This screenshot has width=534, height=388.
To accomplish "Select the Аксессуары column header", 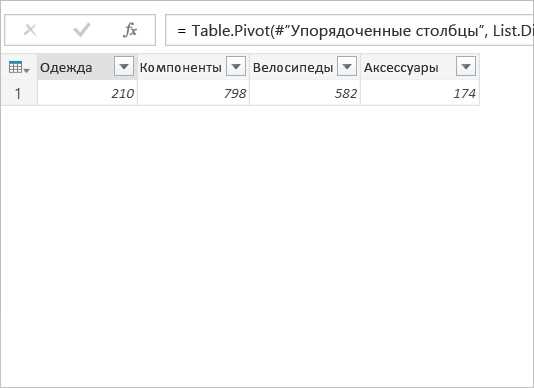I will 420,67.
